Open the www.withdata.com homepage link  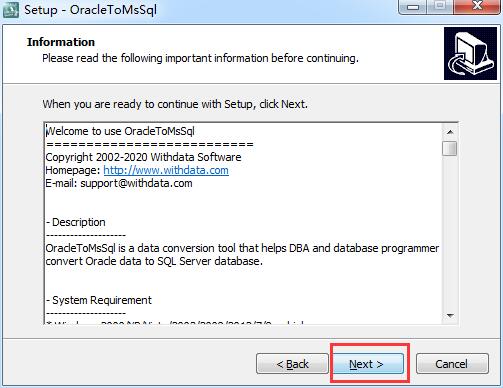pyautogui.click(x=166, y=170)
